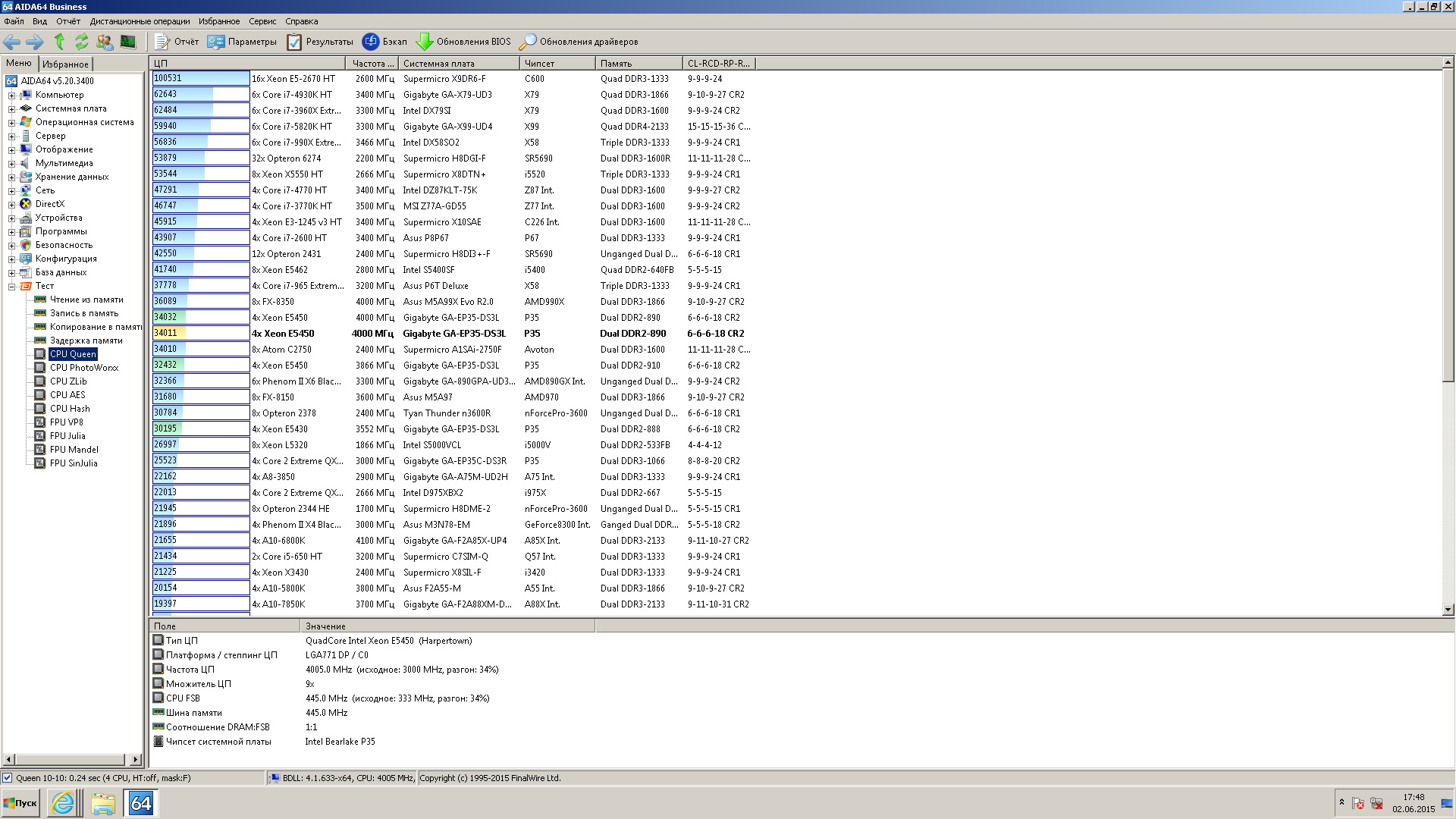Open the Сервис menu

coord(262,21)
